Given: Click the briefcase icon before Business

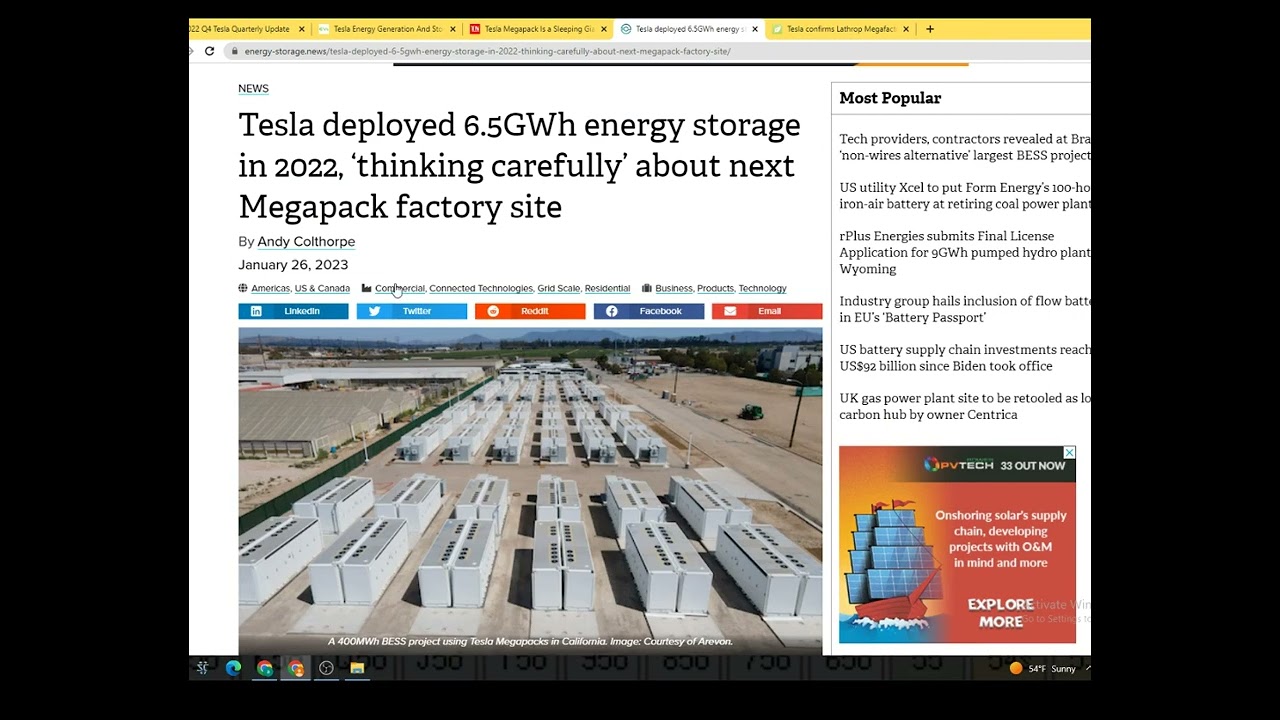Looking at the screenshot, I should point(647,288).
